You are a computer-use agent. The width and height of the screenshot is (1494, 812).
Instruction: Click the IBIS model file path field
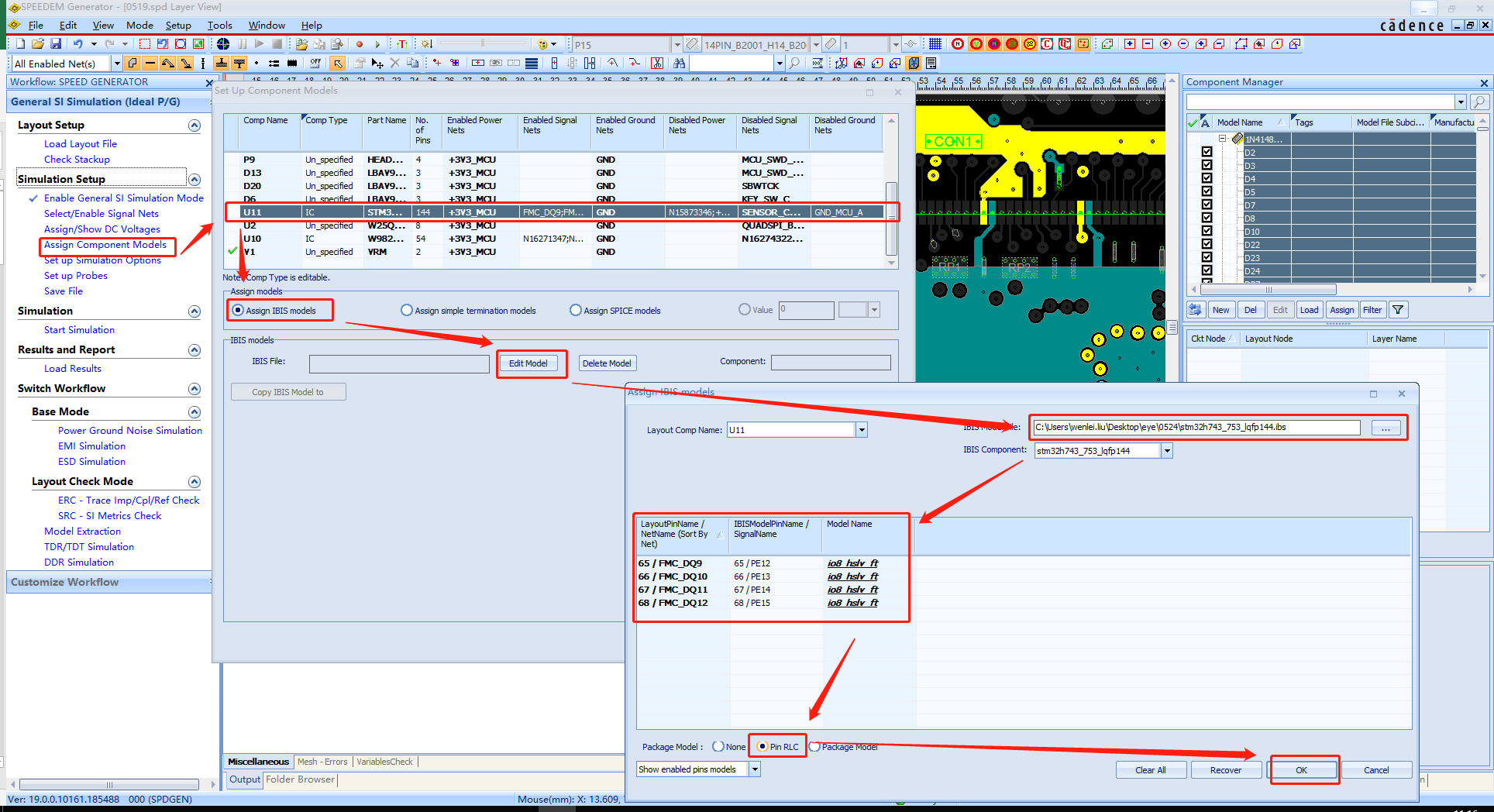(x=1196, y=427)
